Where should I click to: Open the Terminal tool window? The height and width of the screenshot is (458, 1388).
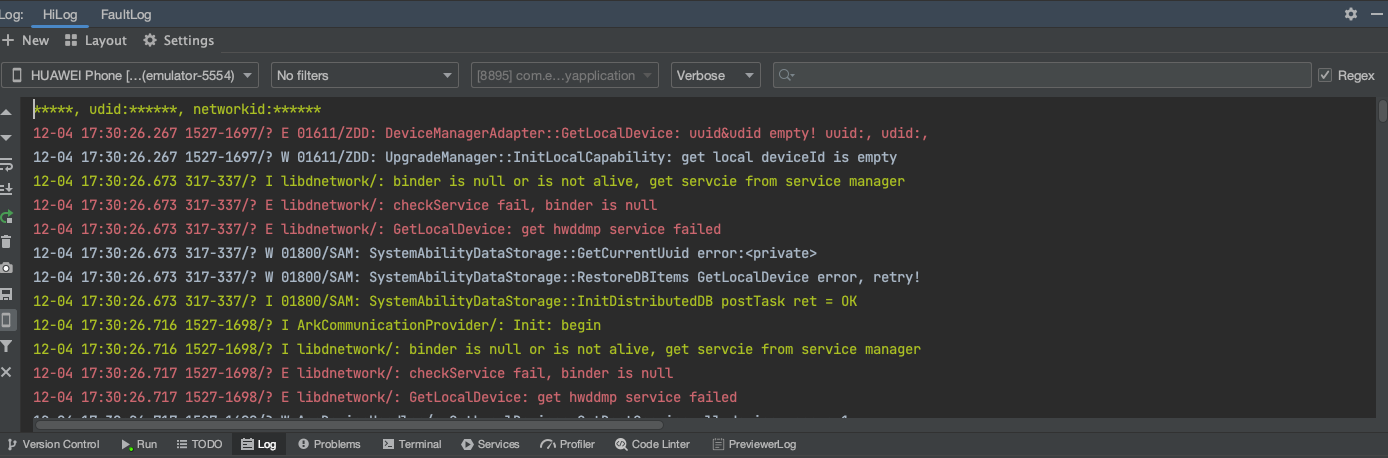point(412,444)
